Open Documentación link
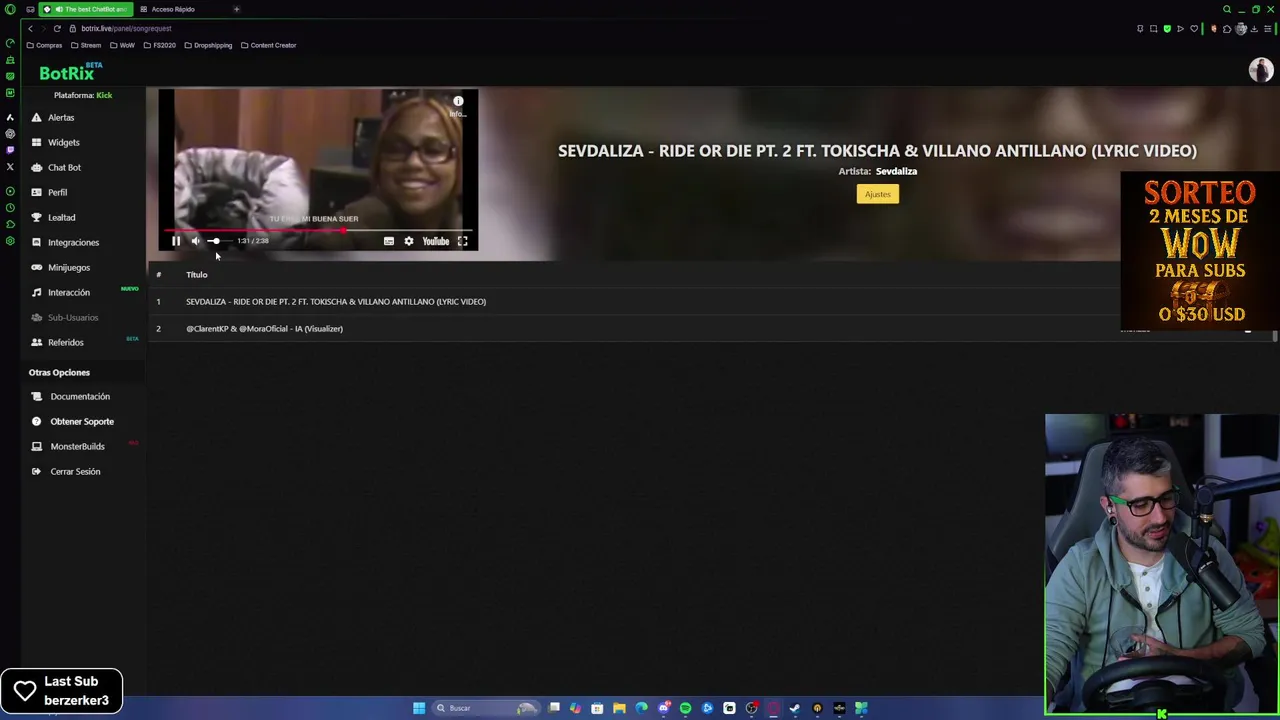This screenshot has height=720, width=1280. 80,396
